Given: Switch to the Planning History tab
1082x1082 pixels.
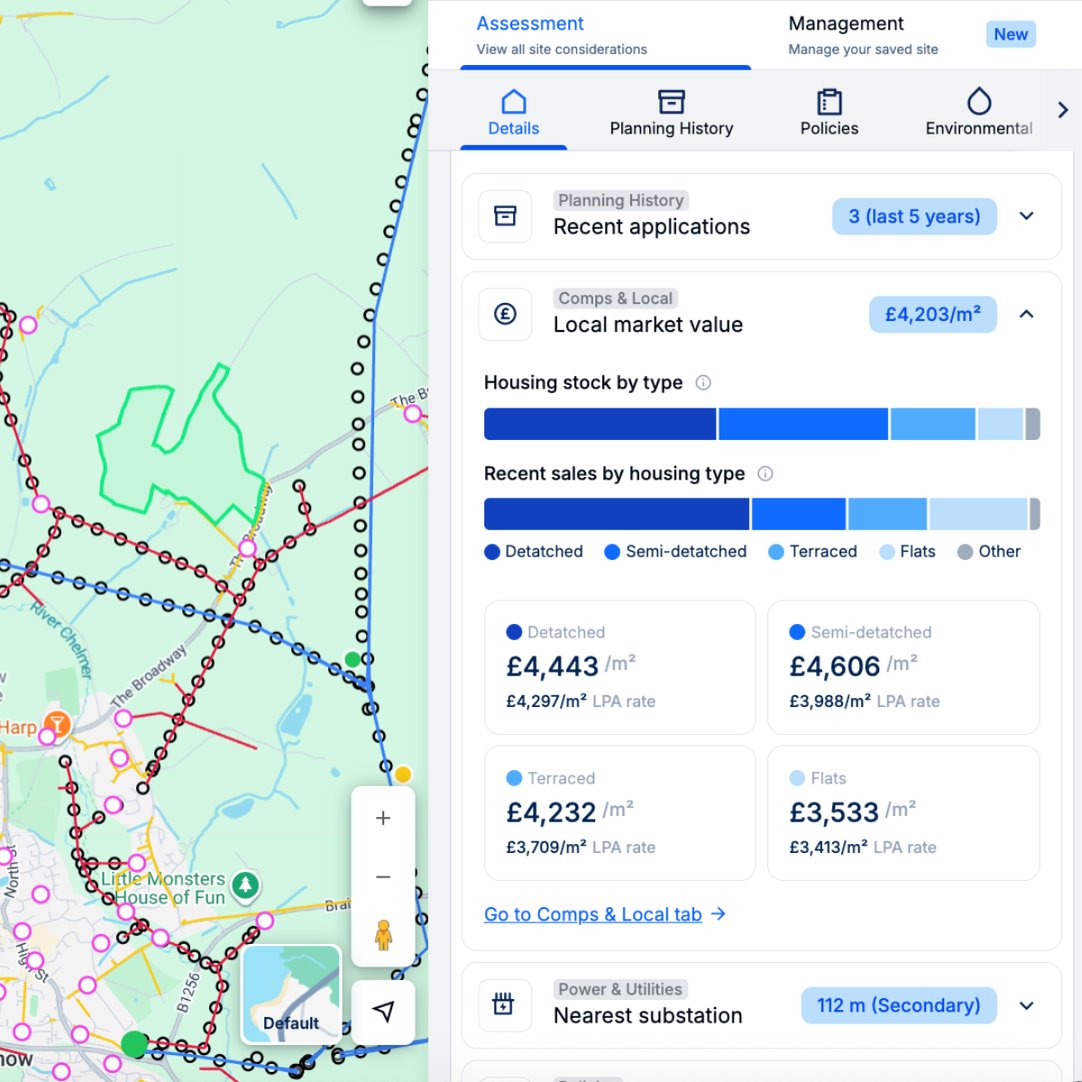Looking at the screenshot, I should (x=671, y=114).
